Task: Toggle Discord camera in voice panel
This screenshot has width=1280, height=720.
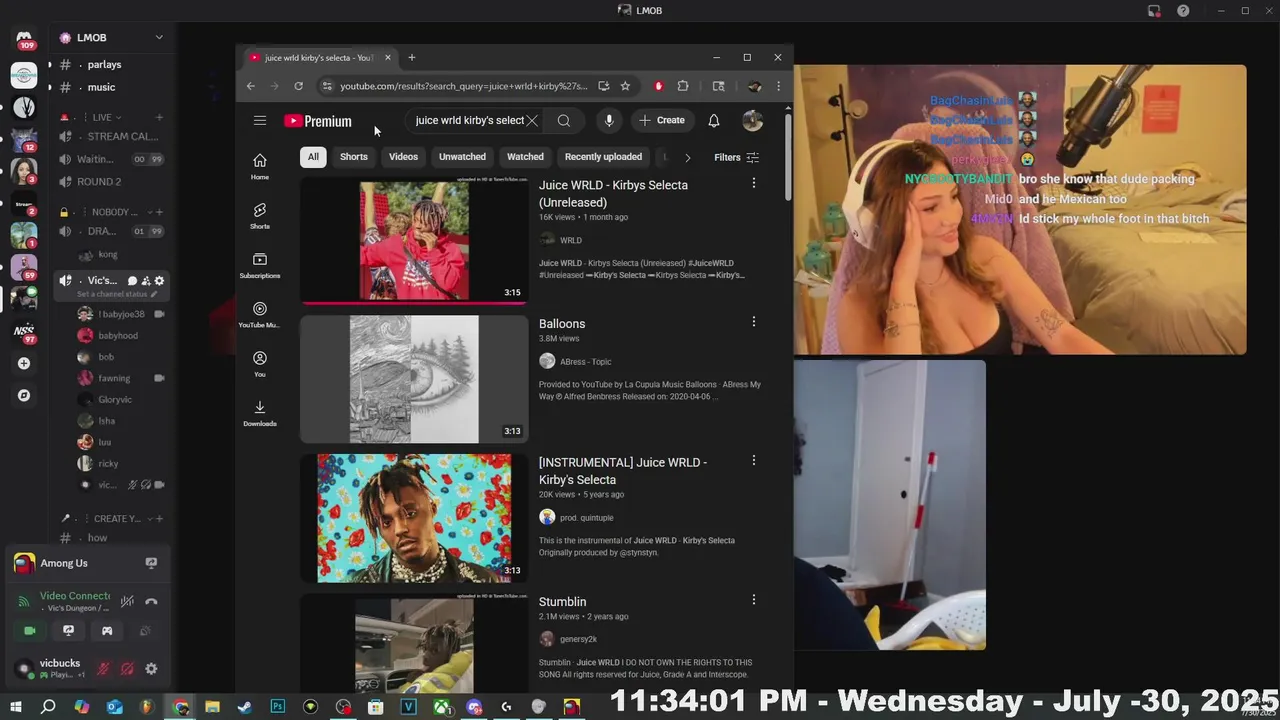Action: click(30, 631)
